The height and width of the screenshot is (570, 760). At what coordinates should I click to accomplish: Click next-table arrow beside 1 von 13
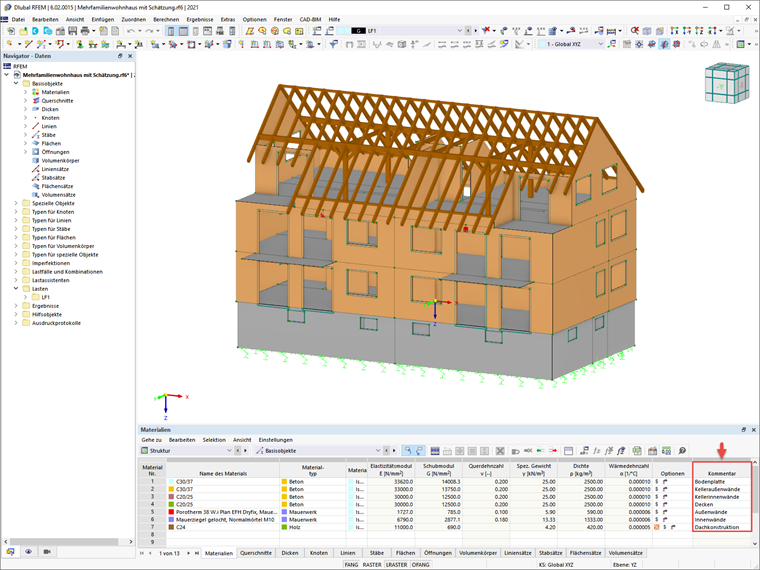click(x=188, y=553)
